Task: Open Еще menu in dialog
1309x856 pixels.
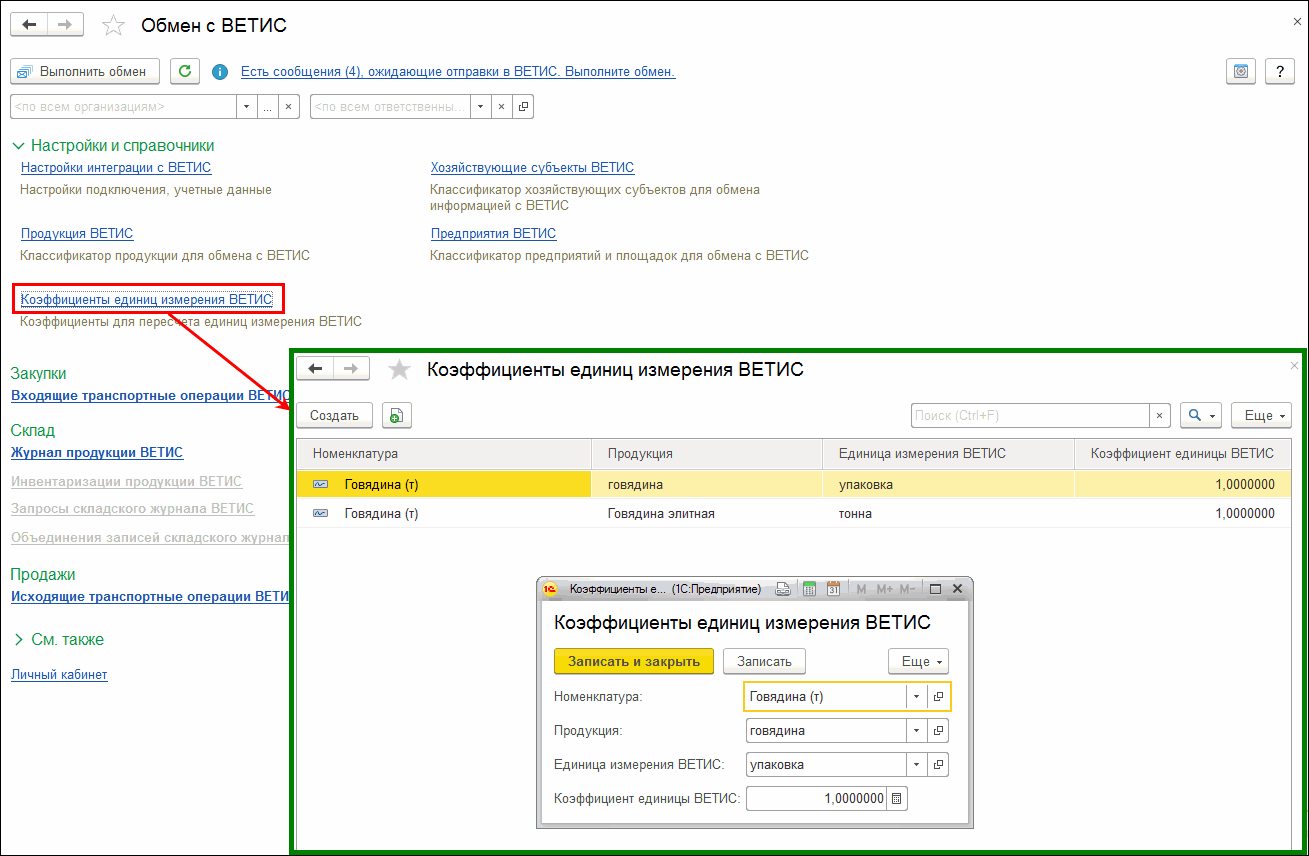Action: 918,661
